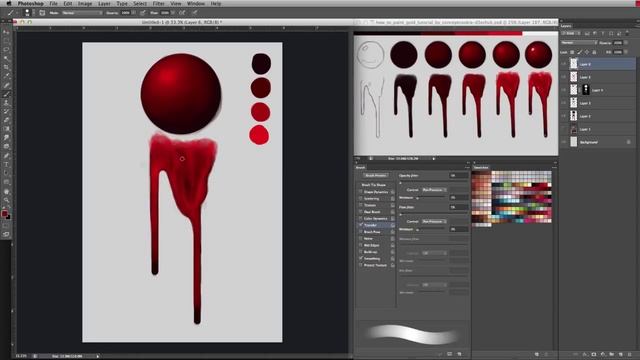This screenshot has height=360, width=640.
Task: Select Brush Tip Shape option
Action: coord(373,185)
